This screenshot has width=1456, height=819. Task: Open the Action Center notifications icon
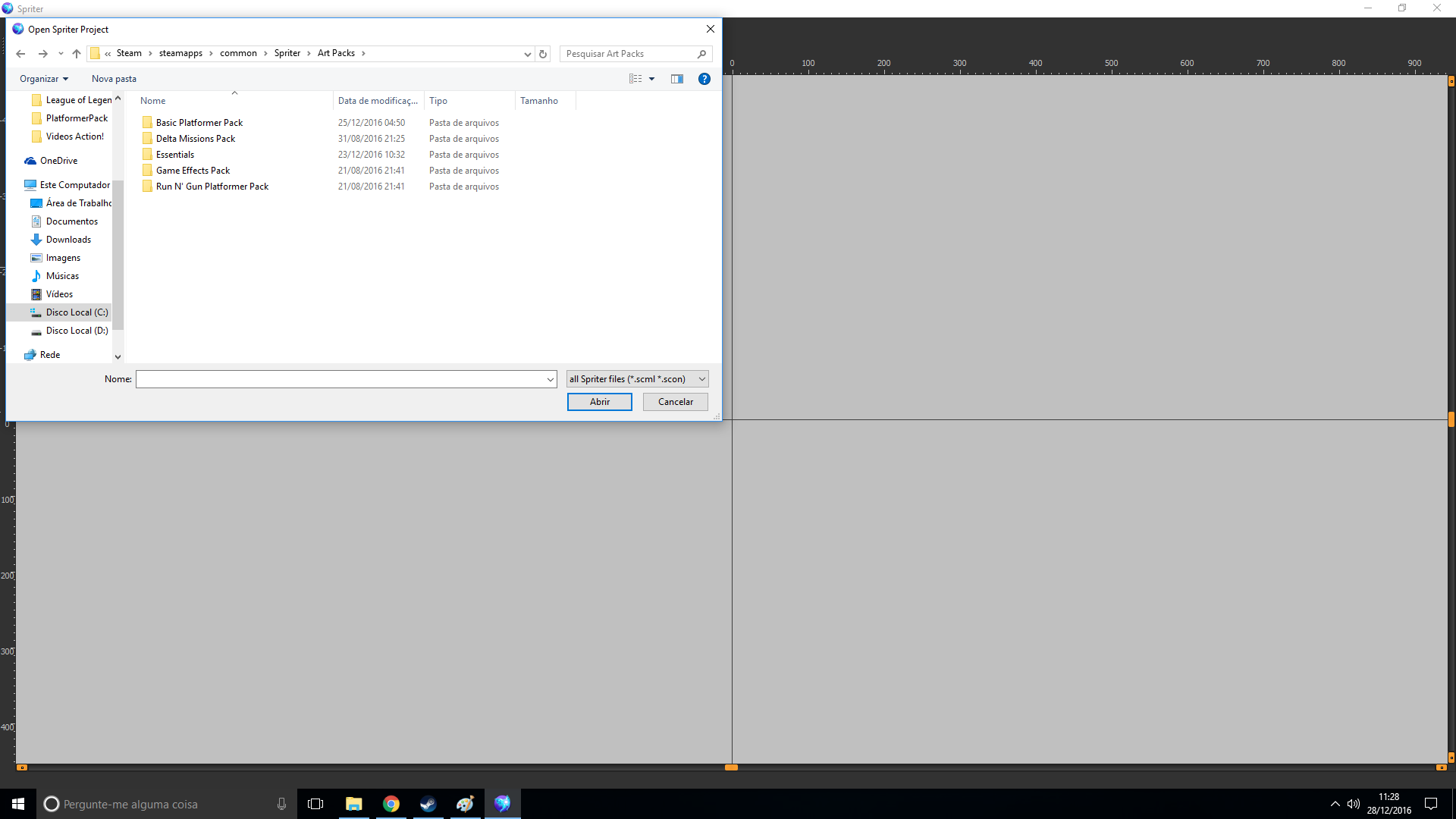[1431, 804]
